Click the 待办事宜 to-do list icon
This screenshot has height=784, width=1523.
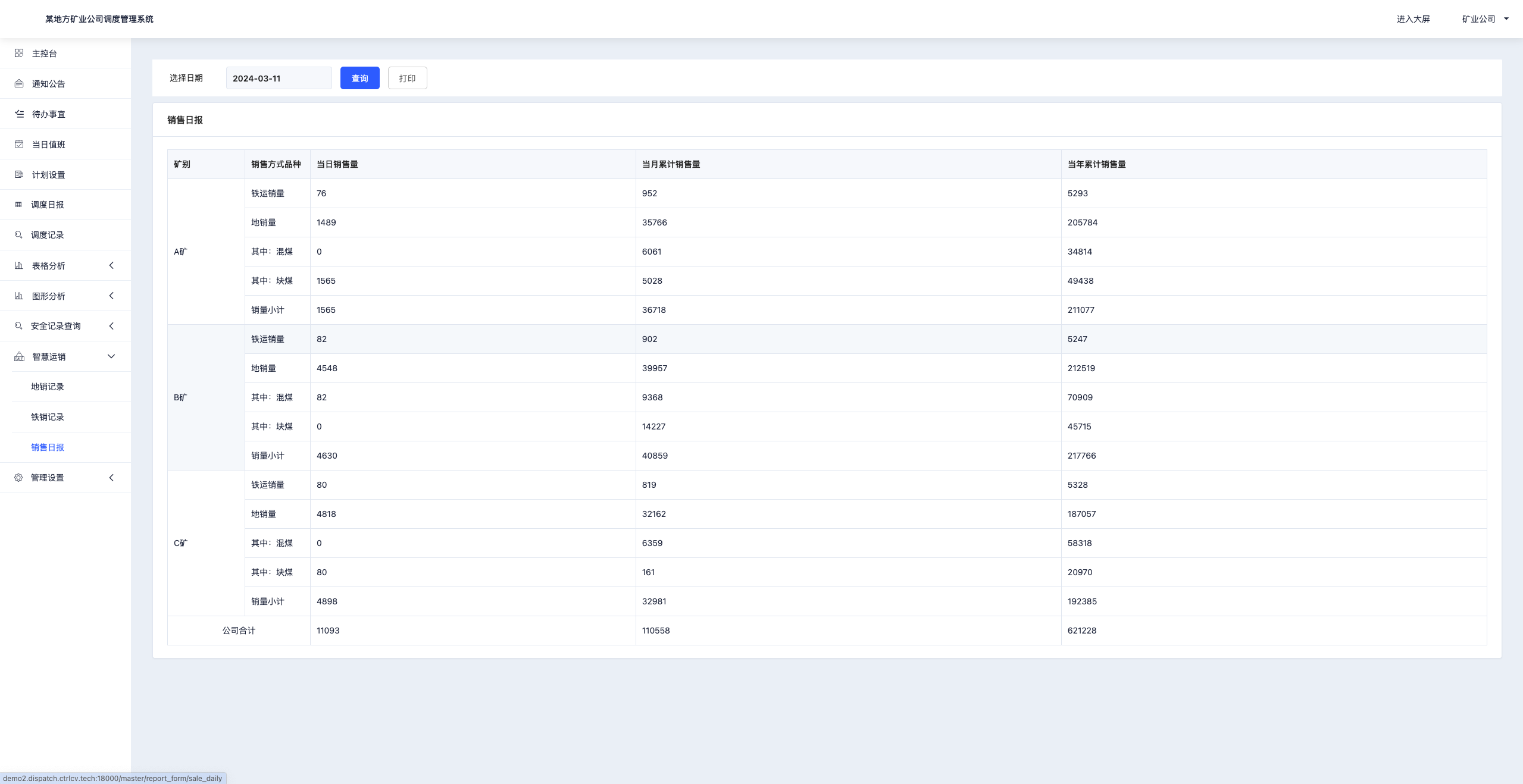(x=19, y=114)
